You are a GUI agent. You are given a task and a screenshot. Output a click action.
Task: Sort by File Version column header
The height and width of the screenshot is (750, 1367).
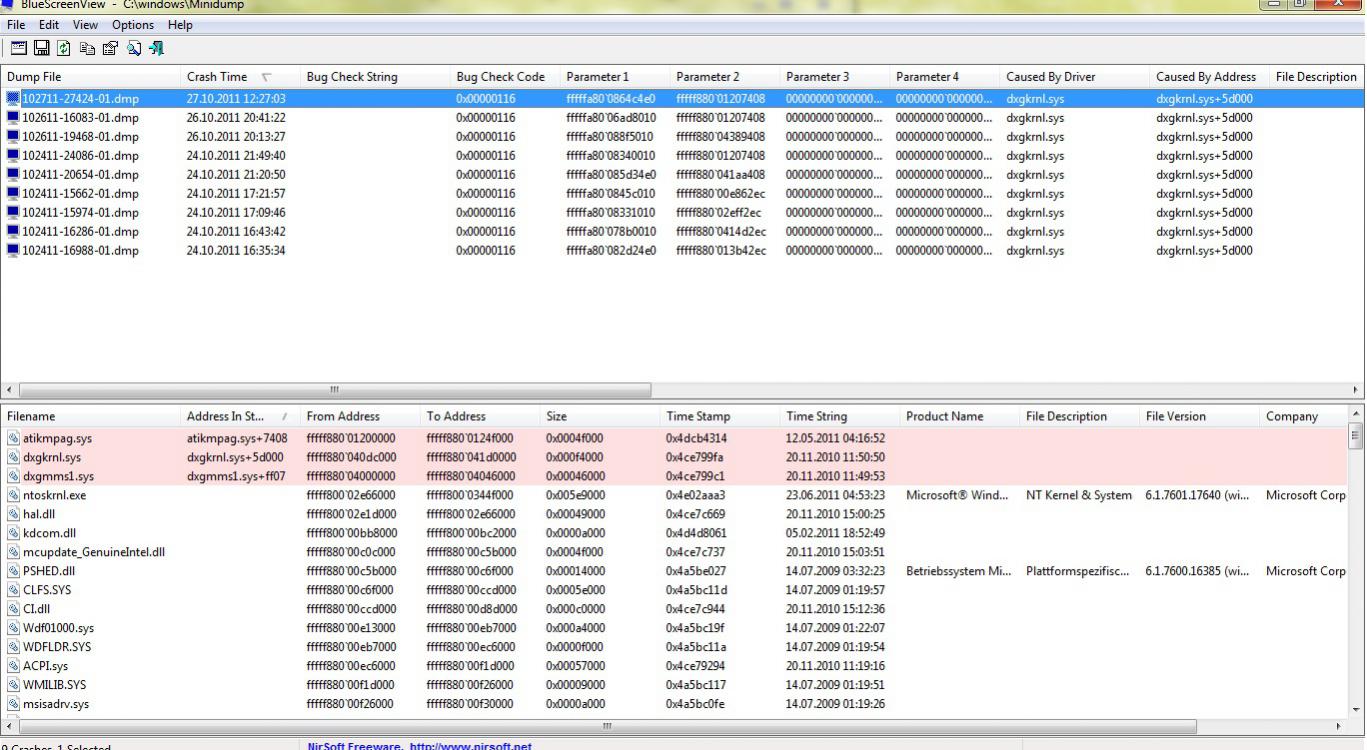pyautogui.click(x=1200, y=417)
